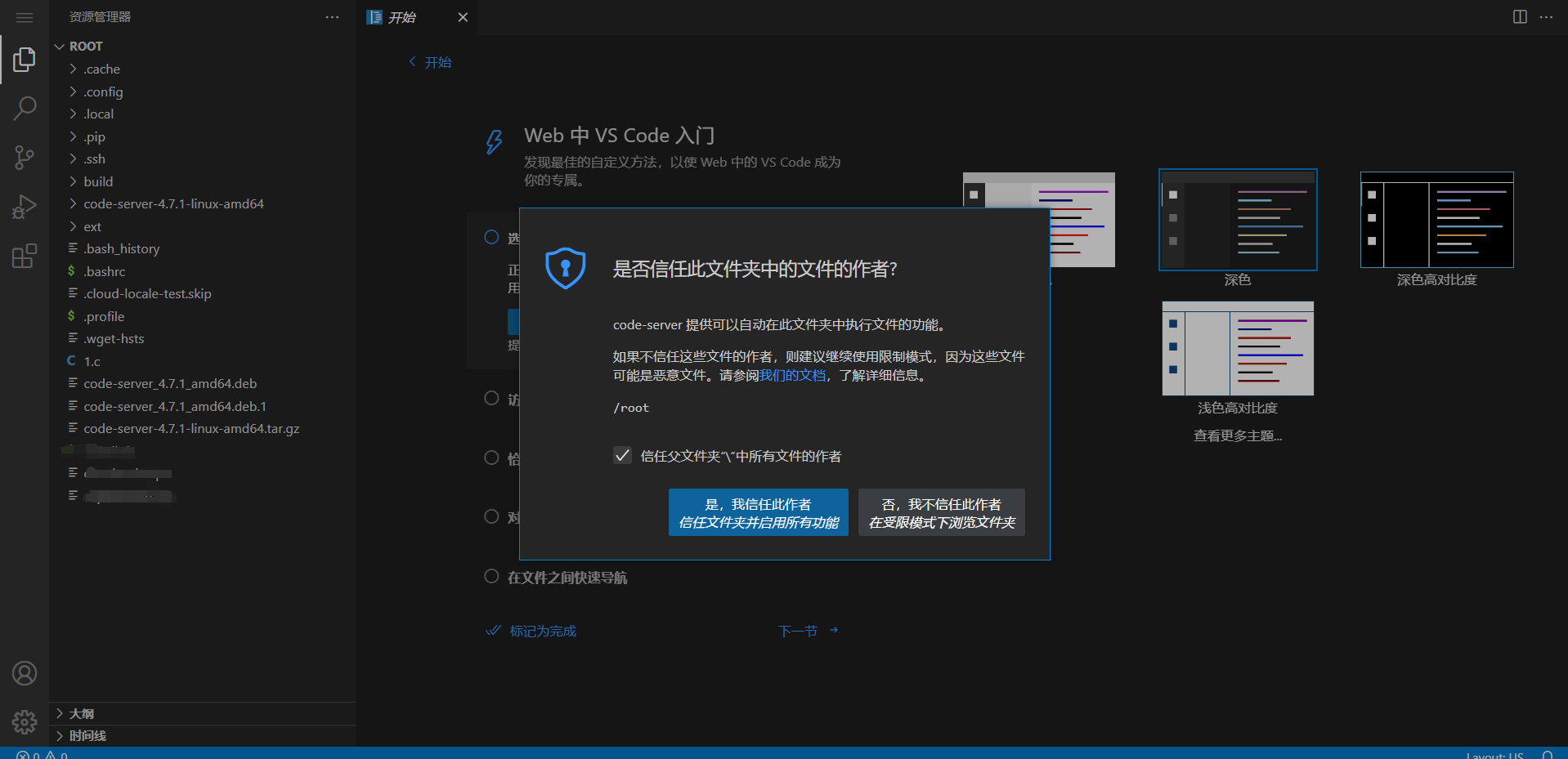
Task: Uncheck 信任父文件夹中所有文件的作者
Action: 623,455
